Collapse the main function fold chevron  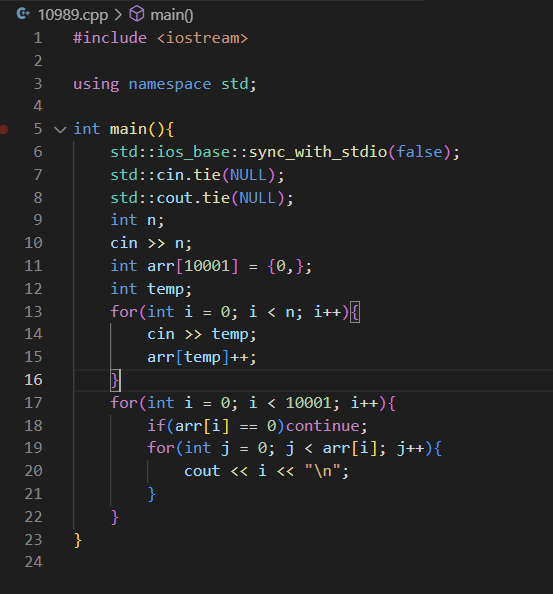click(x=60, y=130)
